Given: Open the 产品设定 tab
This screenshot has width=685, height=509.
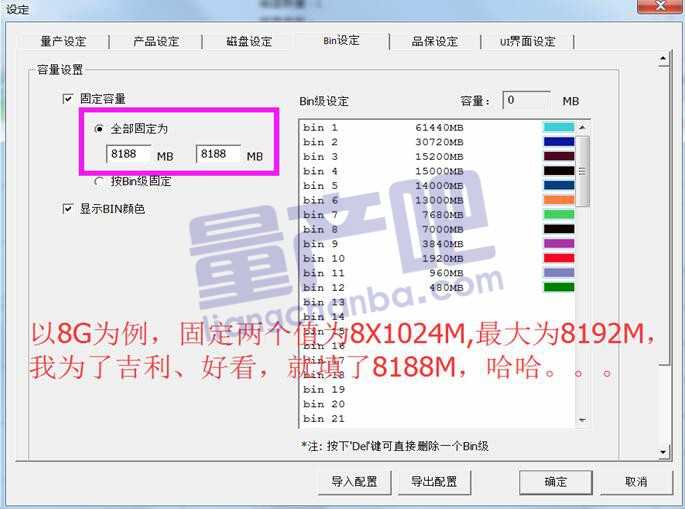Looking at the screenshot, I should pyautogui.click(x=156, y=42).
